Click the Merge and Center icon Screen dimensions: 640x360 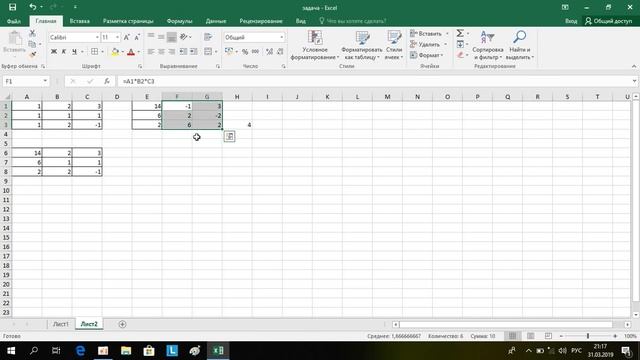208,52
